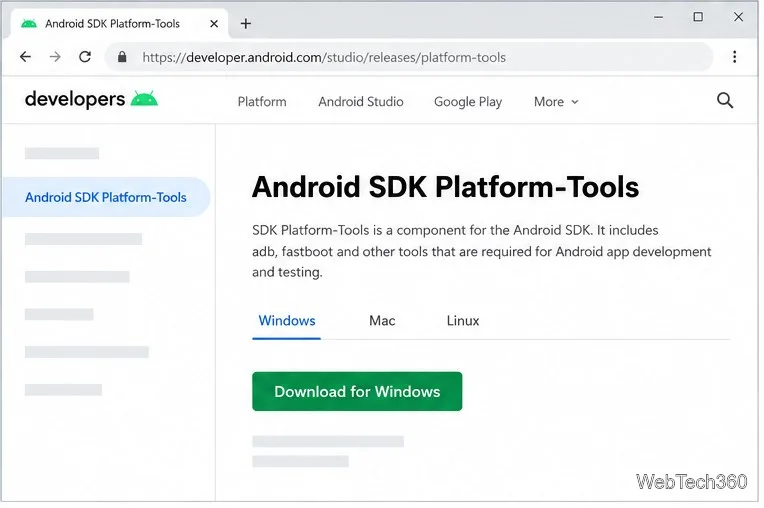Go back with the browser back arrow
The height and width of the screenshot is (508, 764).
pos(25,57)
